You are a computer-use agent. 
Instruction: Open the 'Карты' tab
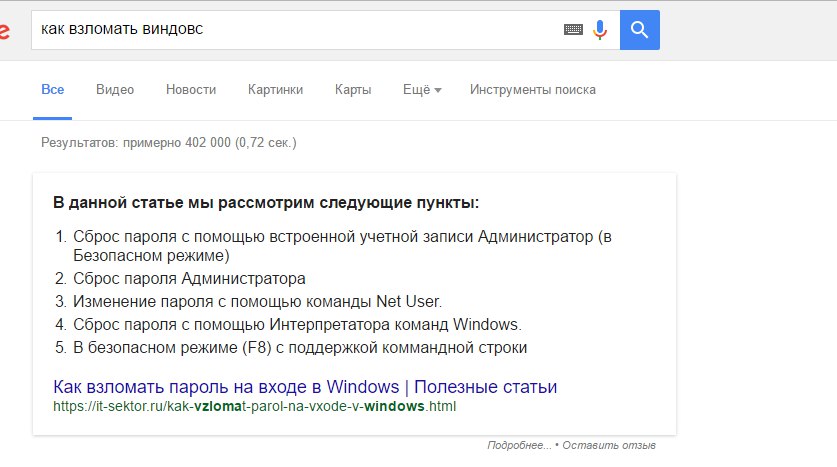(353, 90)
